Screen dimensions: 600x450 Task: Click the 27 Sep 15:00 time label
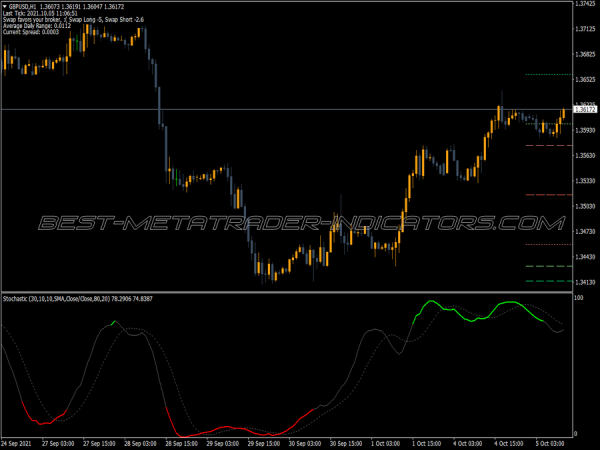pyautogui.click(x=99, y=443)
